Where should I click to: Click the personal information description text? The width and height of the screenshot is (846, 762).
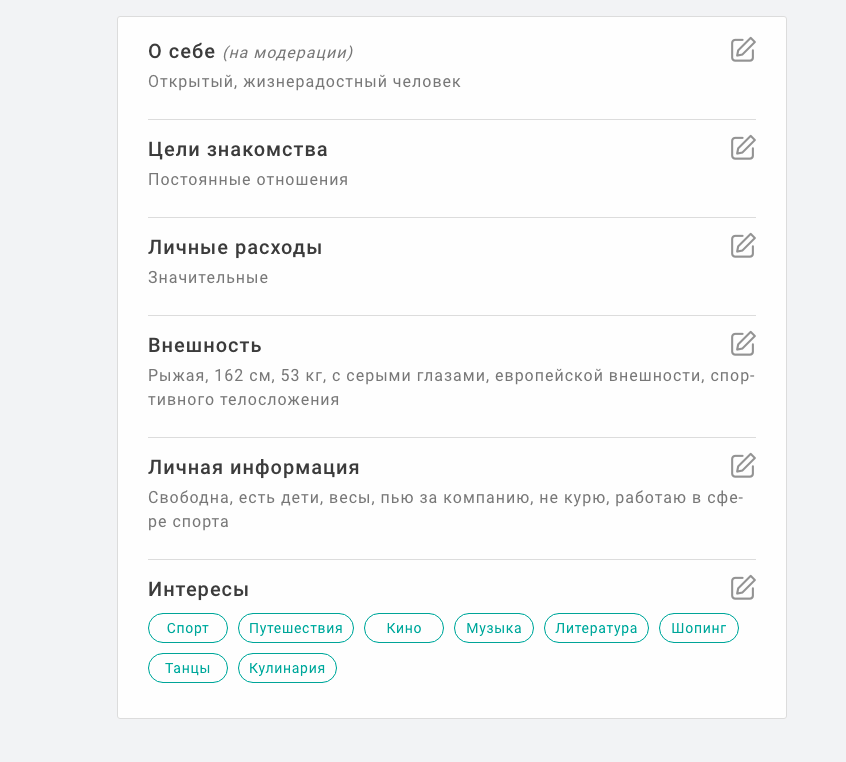pyautogui.click(x=446, y=509)
